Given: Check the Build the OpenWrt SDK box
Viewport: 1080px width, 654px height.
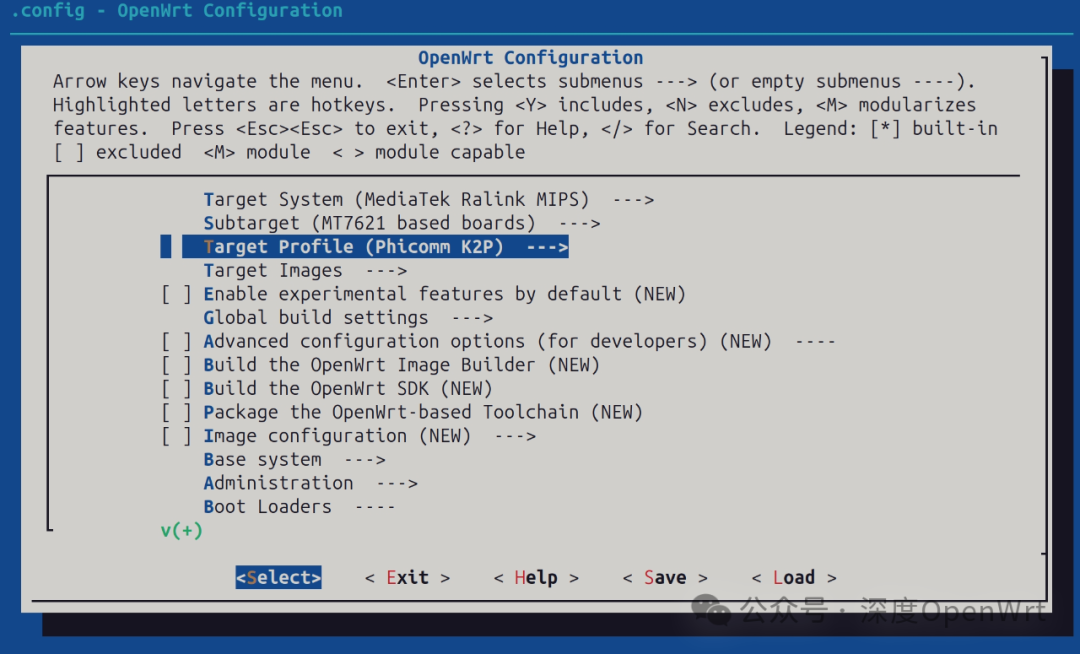Looking at the screenshot, I should coord(176,389).
